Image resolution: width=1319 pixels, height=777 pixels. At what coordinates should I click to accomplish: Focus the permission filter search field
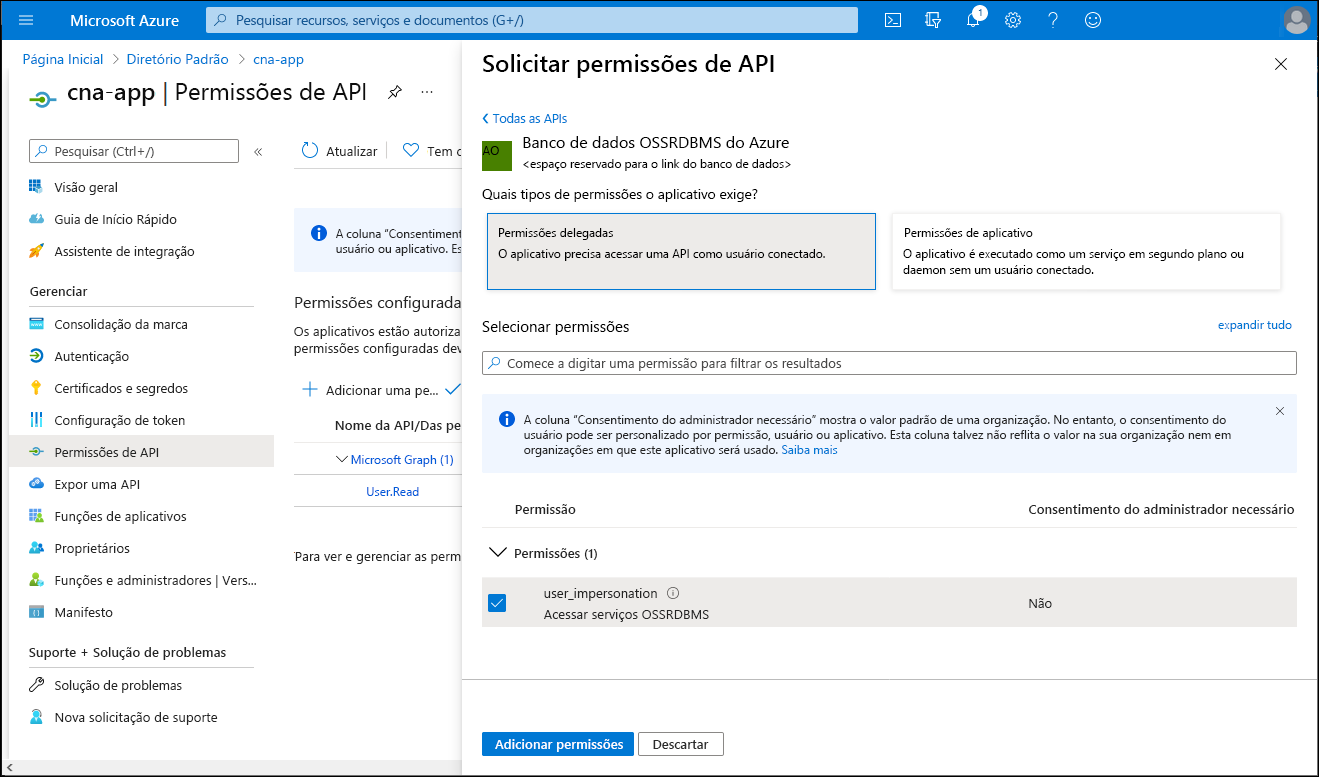point(889,363)
